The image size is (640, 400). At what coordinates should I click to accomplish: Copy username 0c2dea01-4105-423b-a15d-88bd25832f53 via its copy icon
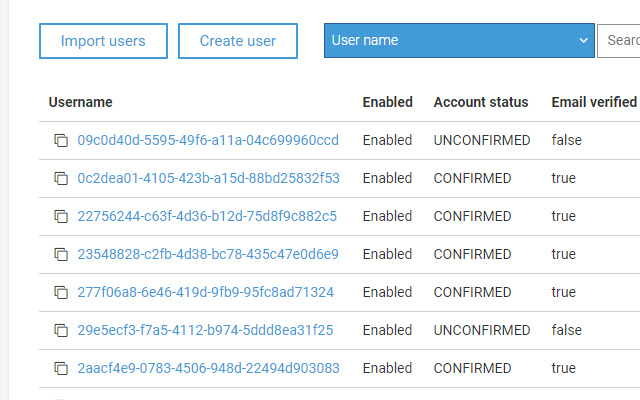tap(61, 178)
